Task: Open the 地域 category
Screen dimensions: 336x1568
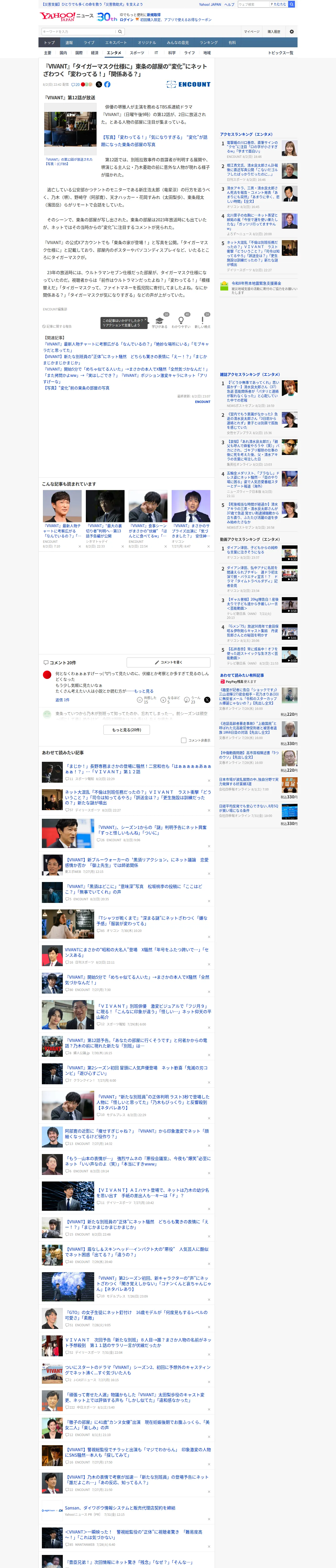Action: click(207, 53)
